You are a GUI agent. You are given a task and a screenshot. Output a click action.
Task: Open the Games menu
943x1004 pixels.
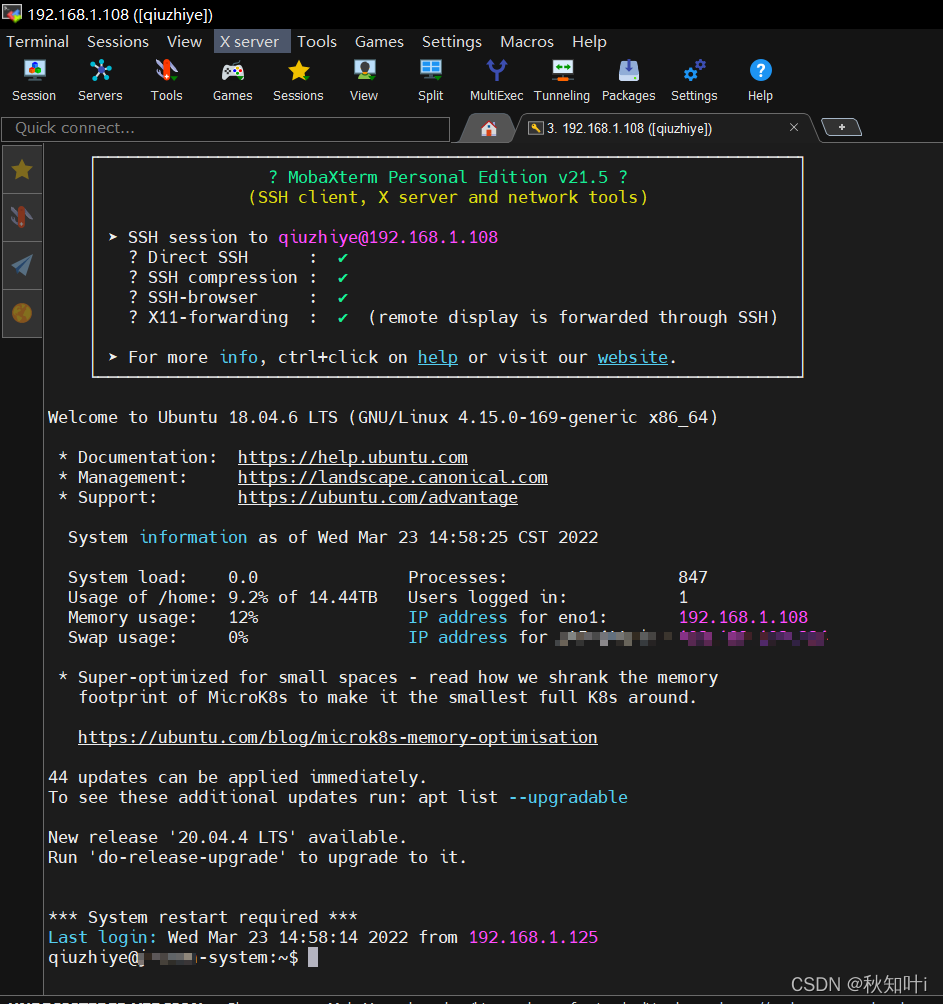pyautogui.click(x=380, y=42)
